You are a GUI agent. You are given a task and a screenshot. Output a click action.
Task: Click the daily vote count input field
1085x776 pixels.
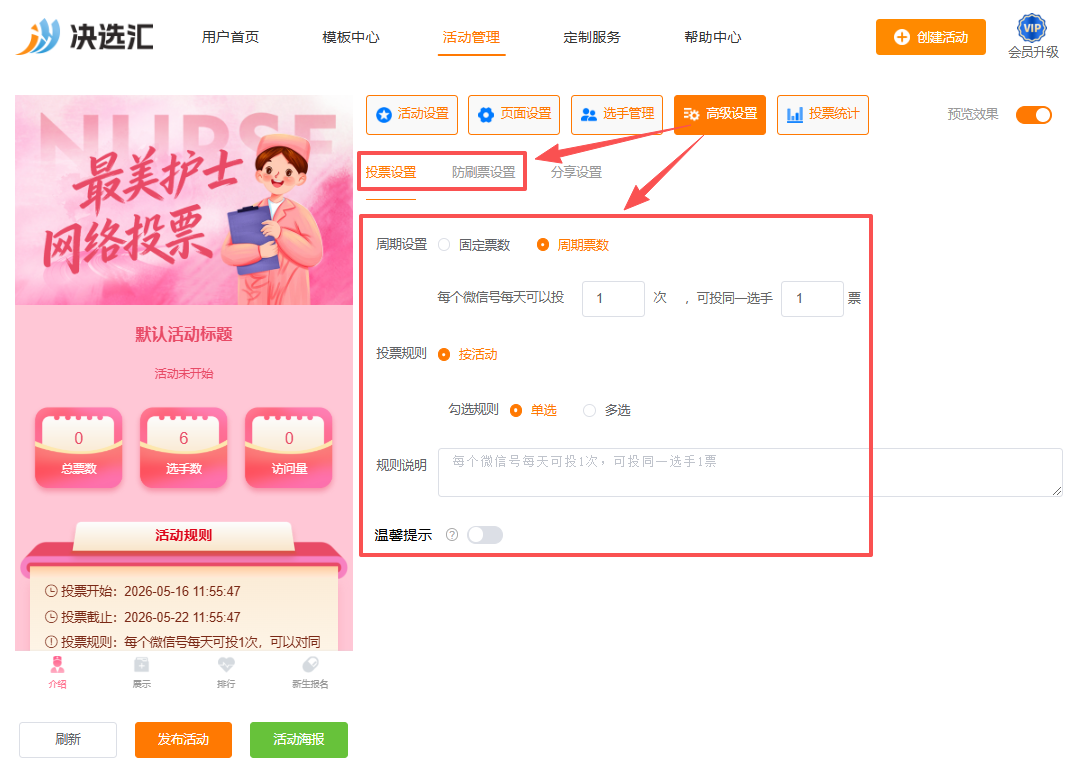[x=613, y=298]
